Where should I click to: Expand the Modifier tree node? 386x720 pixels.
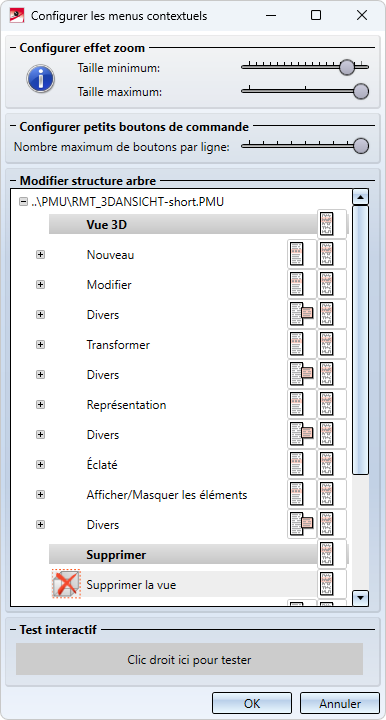tap(40, 285)
